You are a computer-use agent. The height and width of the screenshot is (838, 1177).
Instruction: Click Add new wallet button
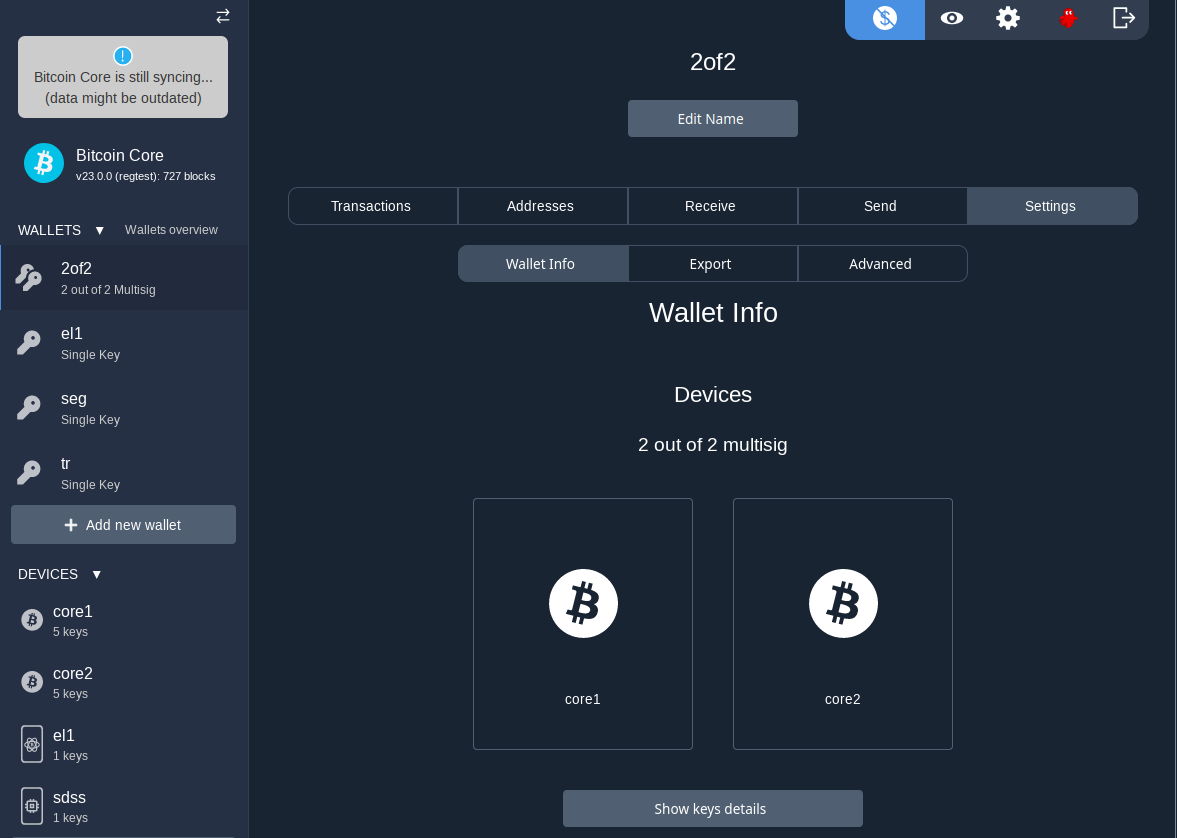tap(123, 525)
